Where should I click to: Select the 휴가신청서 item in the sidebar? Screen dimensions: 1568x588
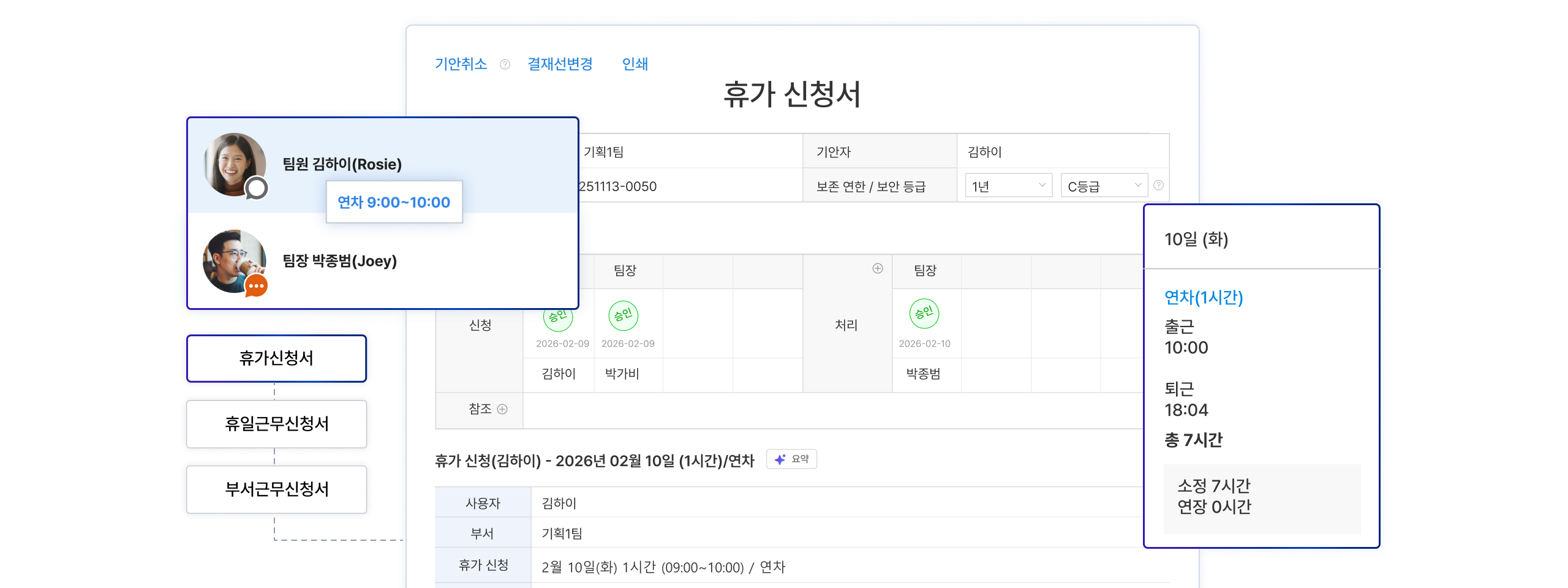tap(276, 358)
